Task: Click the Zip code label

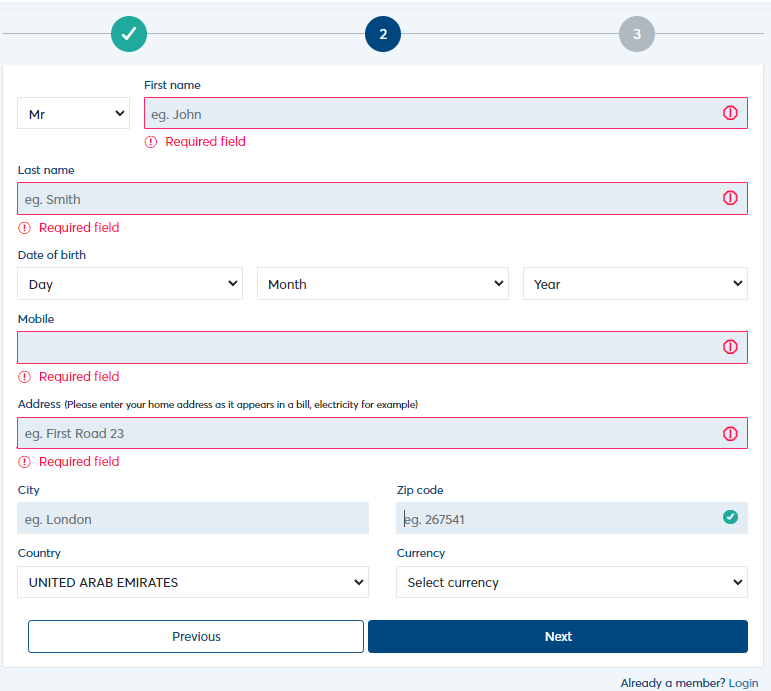Action: (420, 490)
